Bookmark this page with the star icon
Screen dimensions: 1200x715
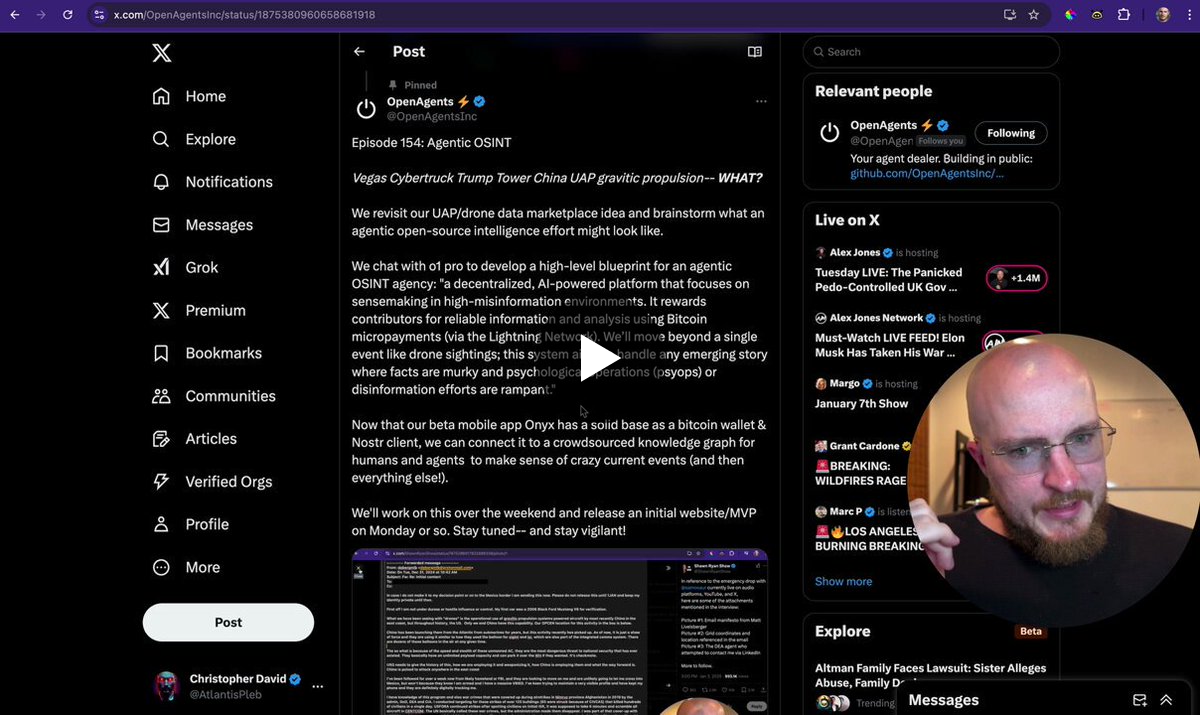click(1034, 15)
